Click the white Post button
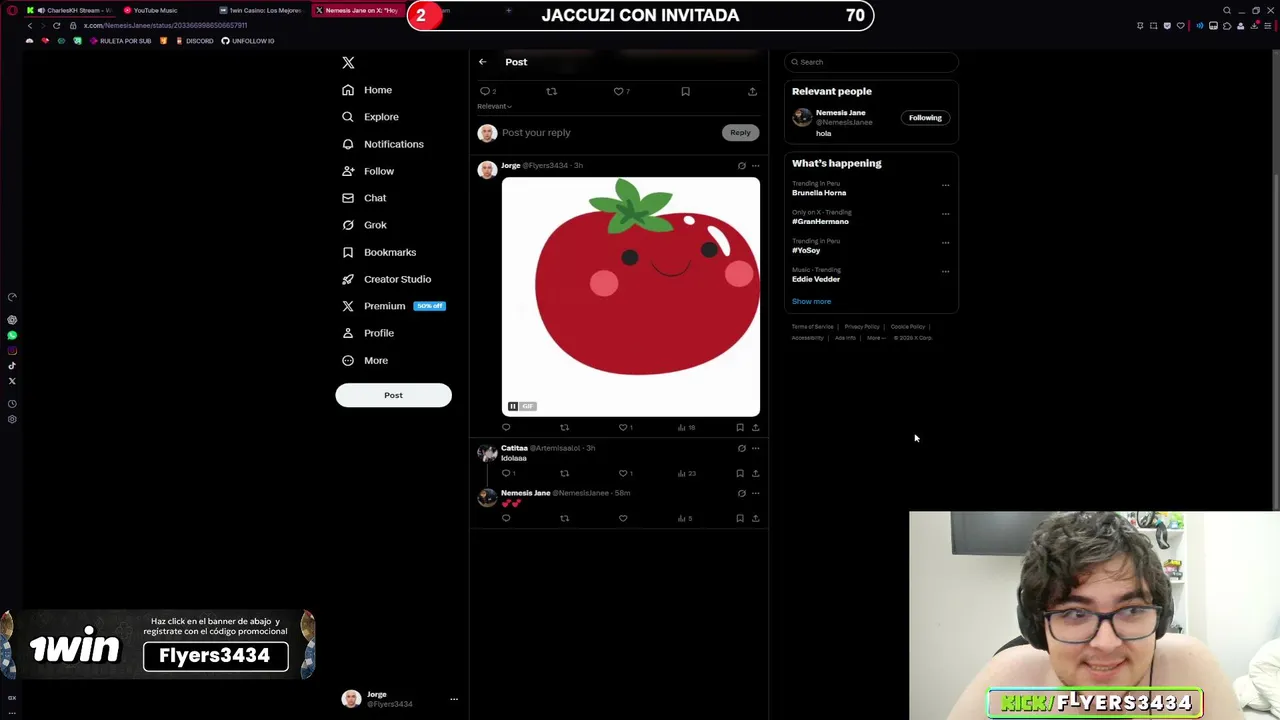Screen dimensions: 1280x720 tap(393, 395)
